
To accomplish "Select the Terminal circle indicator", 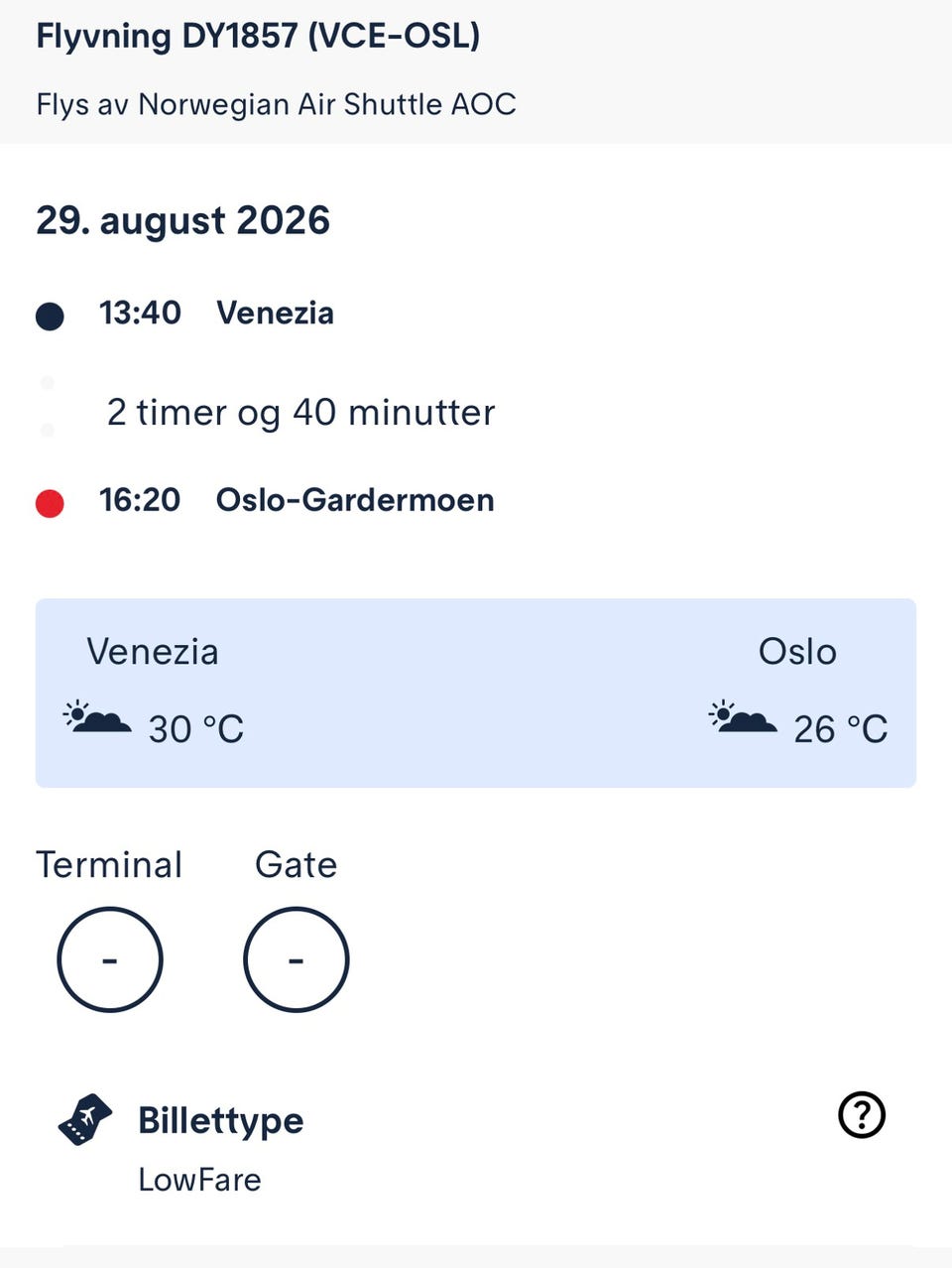I will tap(109, 959).
